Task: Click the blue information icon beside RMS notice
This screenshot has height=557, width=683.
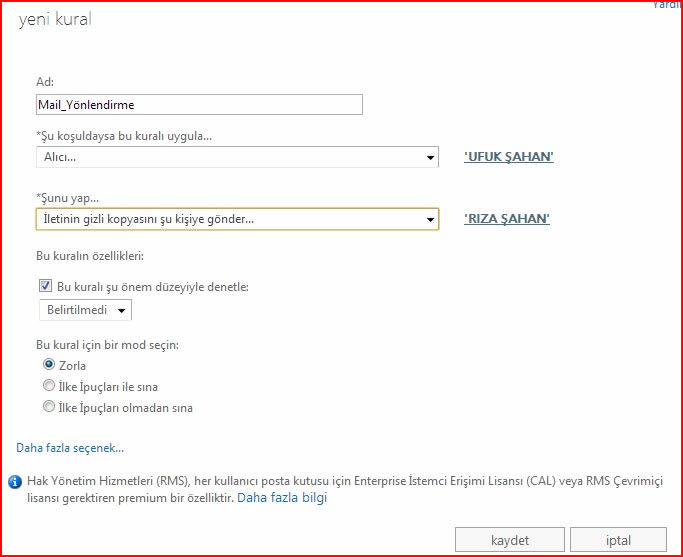Action: (x=15, y=482)
